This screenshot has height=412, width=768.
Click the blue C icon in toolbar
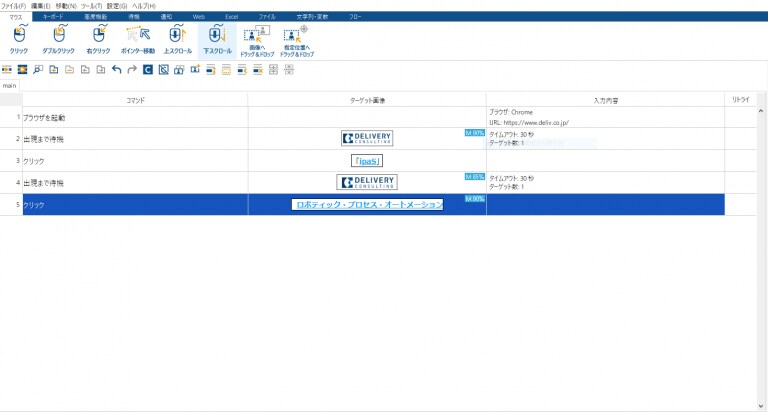[x=147, y=70]
